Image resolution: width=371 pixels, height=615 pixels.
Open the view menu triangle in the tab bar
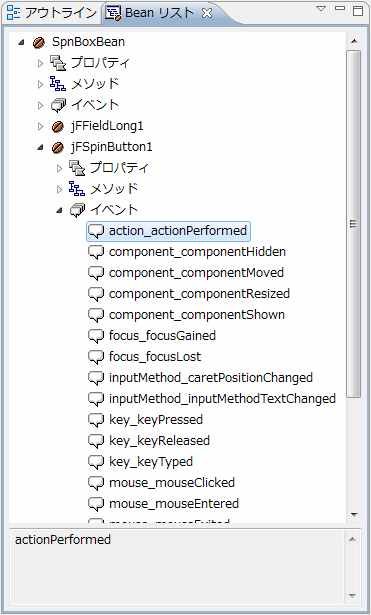coord(321,9)
